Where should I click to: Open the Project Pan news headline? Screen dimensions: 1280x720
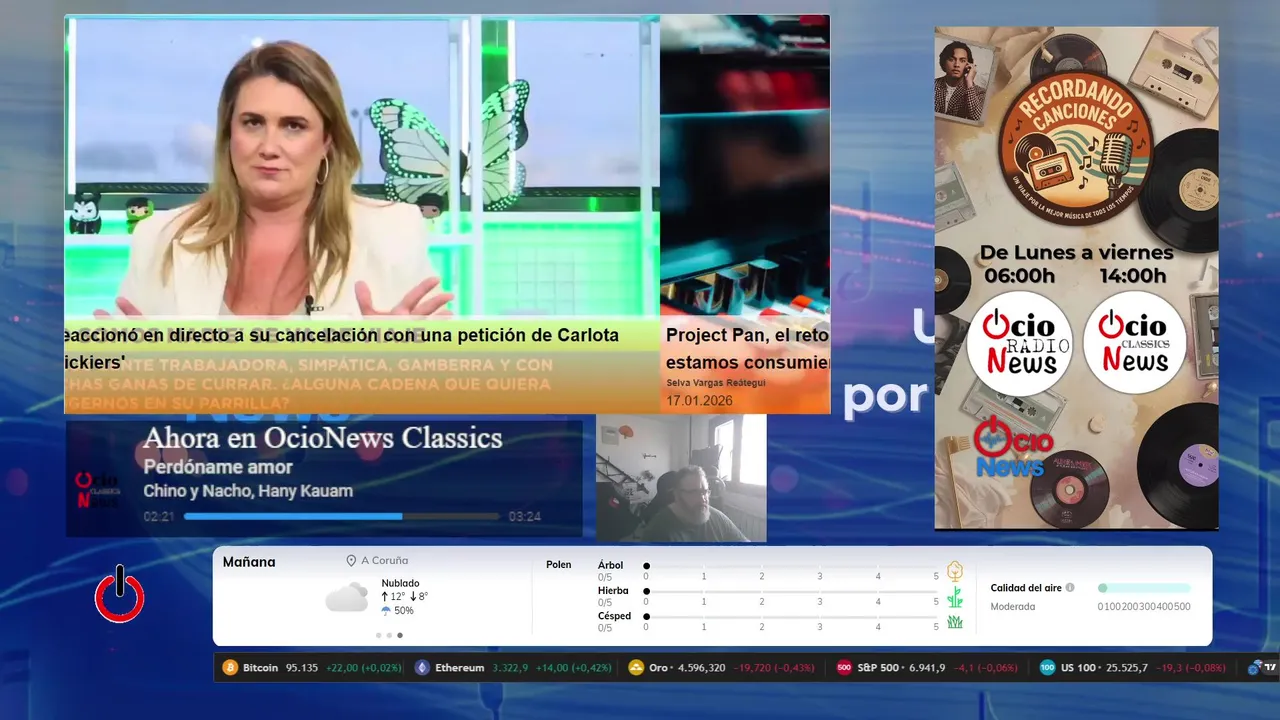[x=748, y=348]
